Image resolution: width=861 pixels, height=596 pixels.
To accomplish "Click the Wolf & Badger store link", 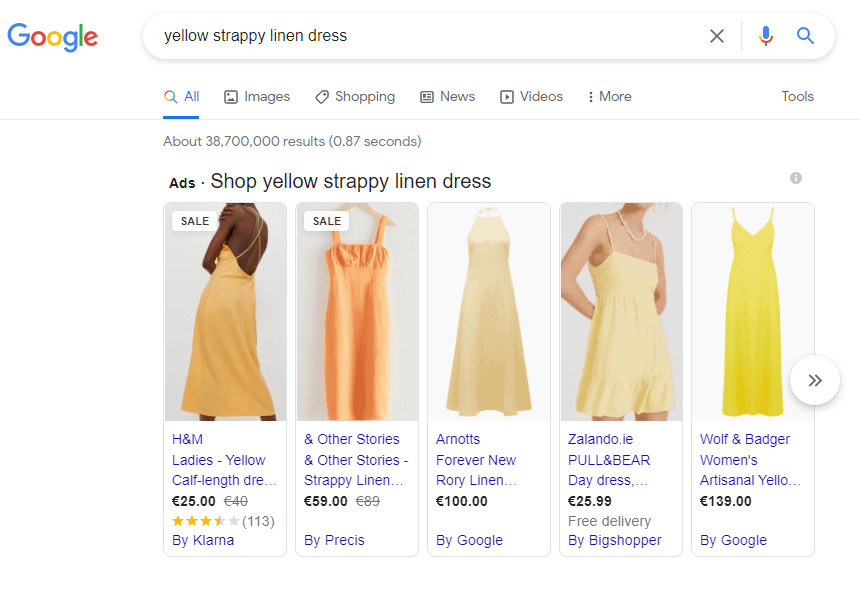I will click(745, 439).
